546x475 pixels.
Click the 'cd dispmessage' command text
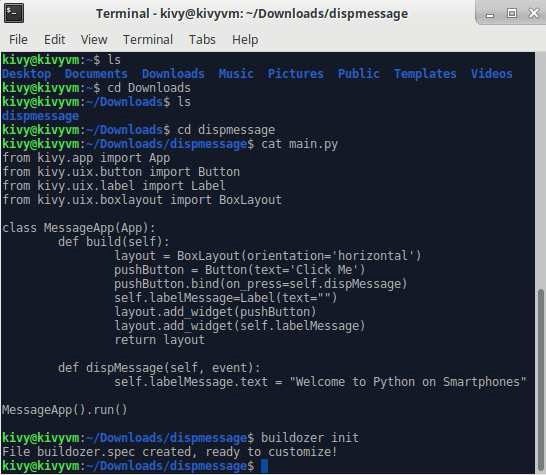click(x=226, y=130)
